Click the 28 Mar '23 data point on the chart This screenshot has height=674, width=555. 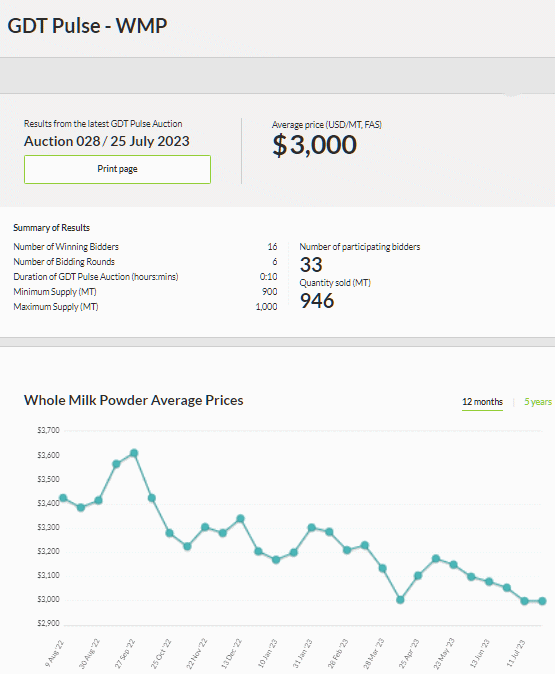tap(383, 568)
